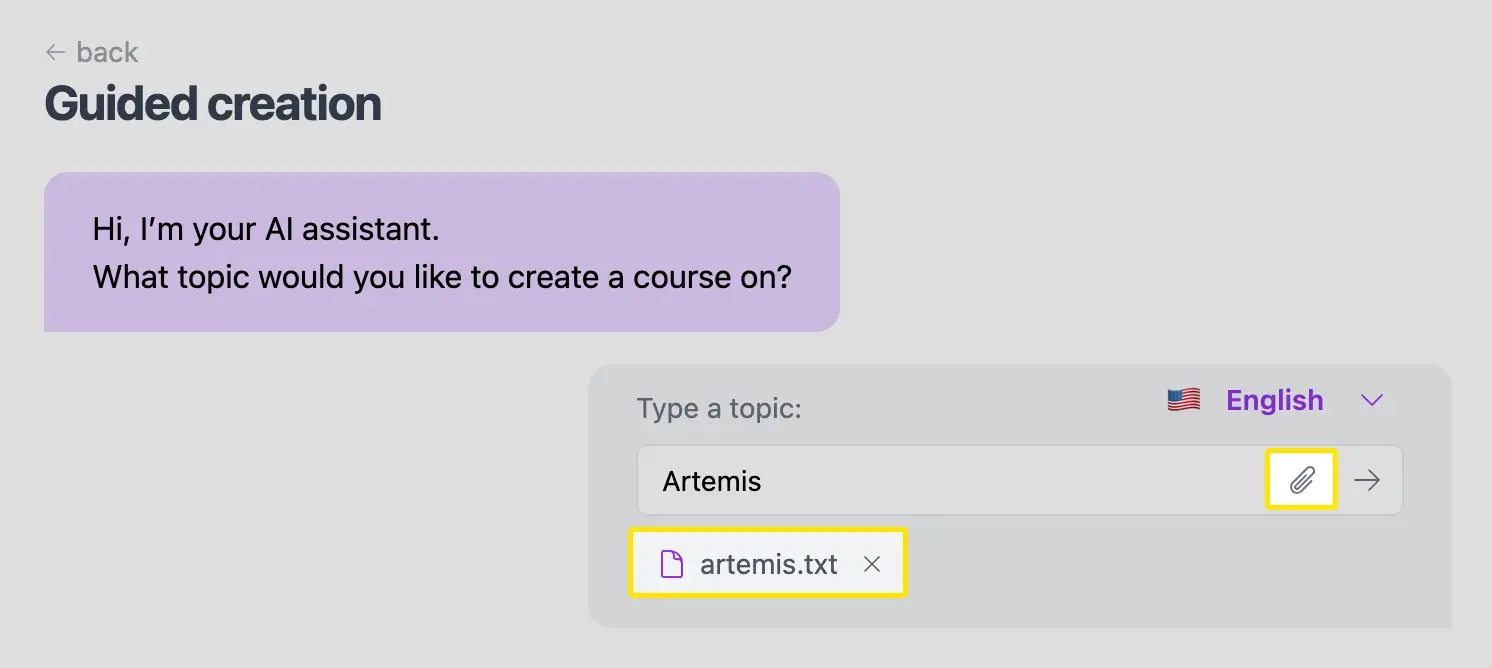The image size is (1492, 668).
Task: Navigate back using the back text link
Action: click(x=110, y=51)
